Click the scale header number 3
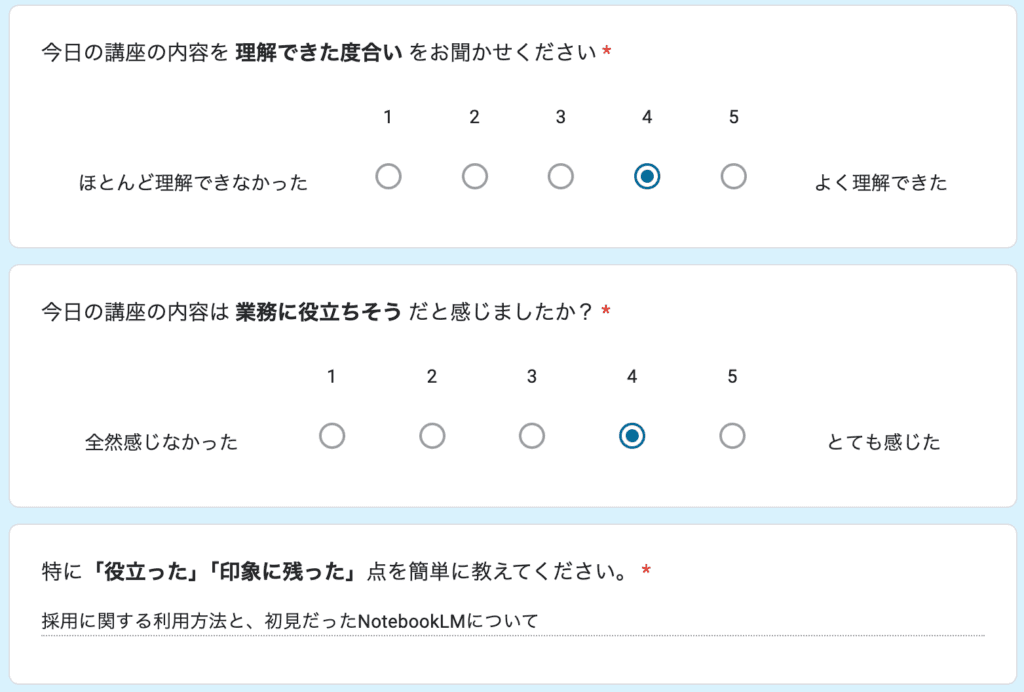1024x692 pixels. pos(561,117)
